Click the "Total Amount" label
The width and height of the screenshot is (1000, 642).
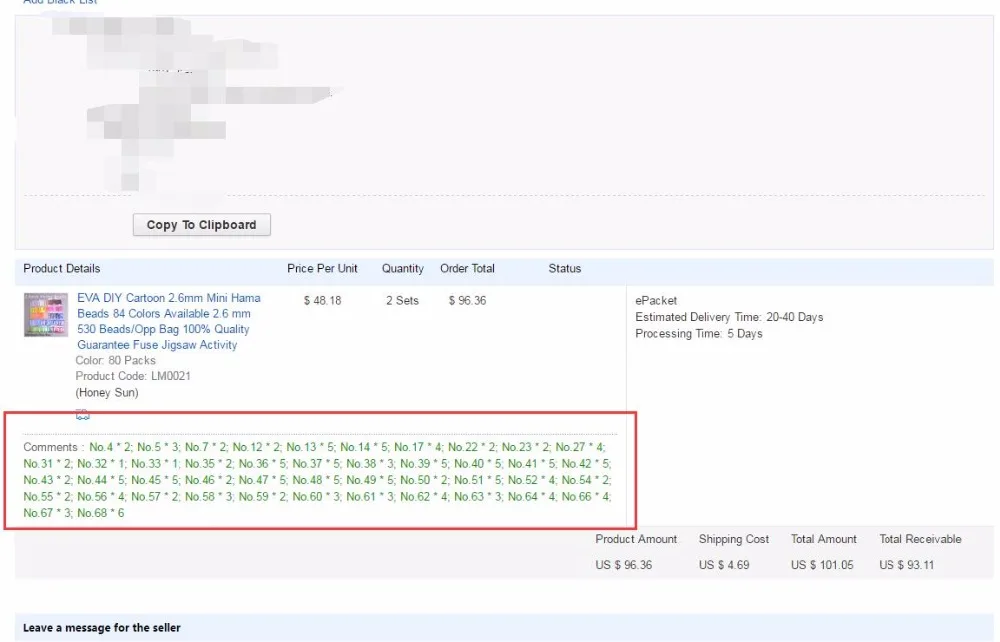coord(823,539)
